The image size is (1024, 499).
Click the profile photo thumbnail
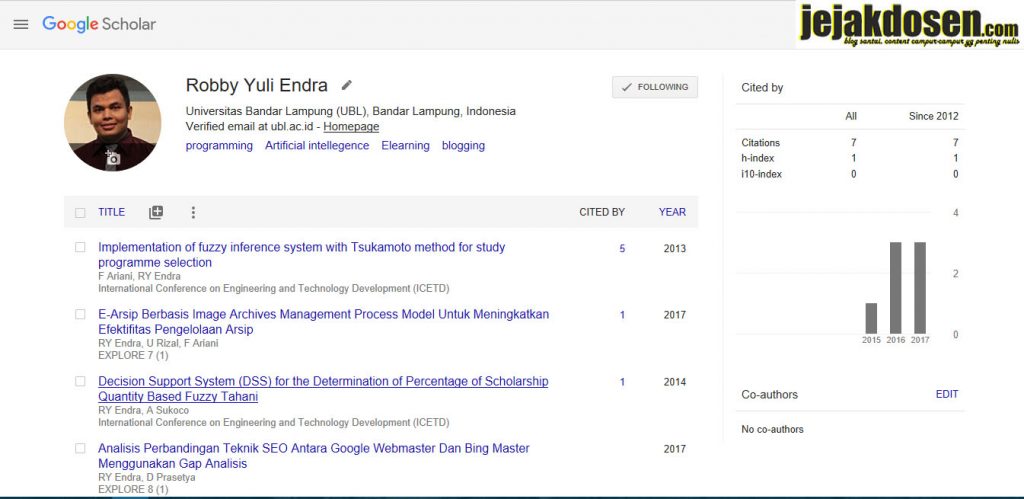pyautogui.click(x=112, y=122)
